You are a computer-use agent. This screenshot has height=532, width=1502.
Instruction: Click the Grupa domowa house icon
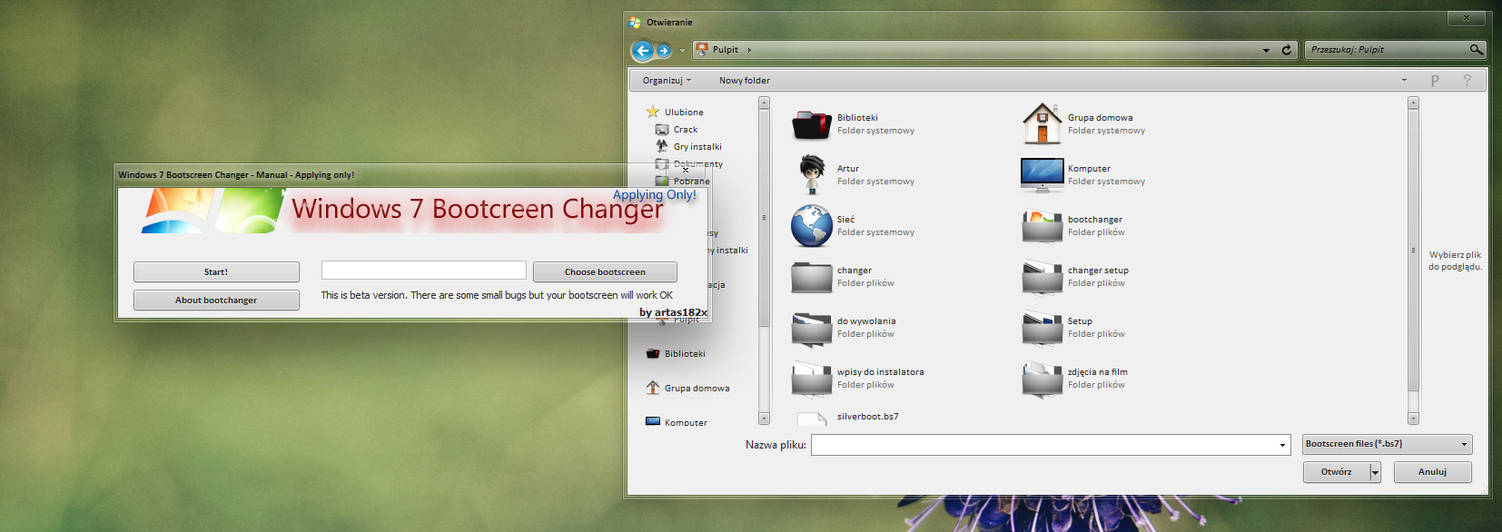tap(1042, 124)
